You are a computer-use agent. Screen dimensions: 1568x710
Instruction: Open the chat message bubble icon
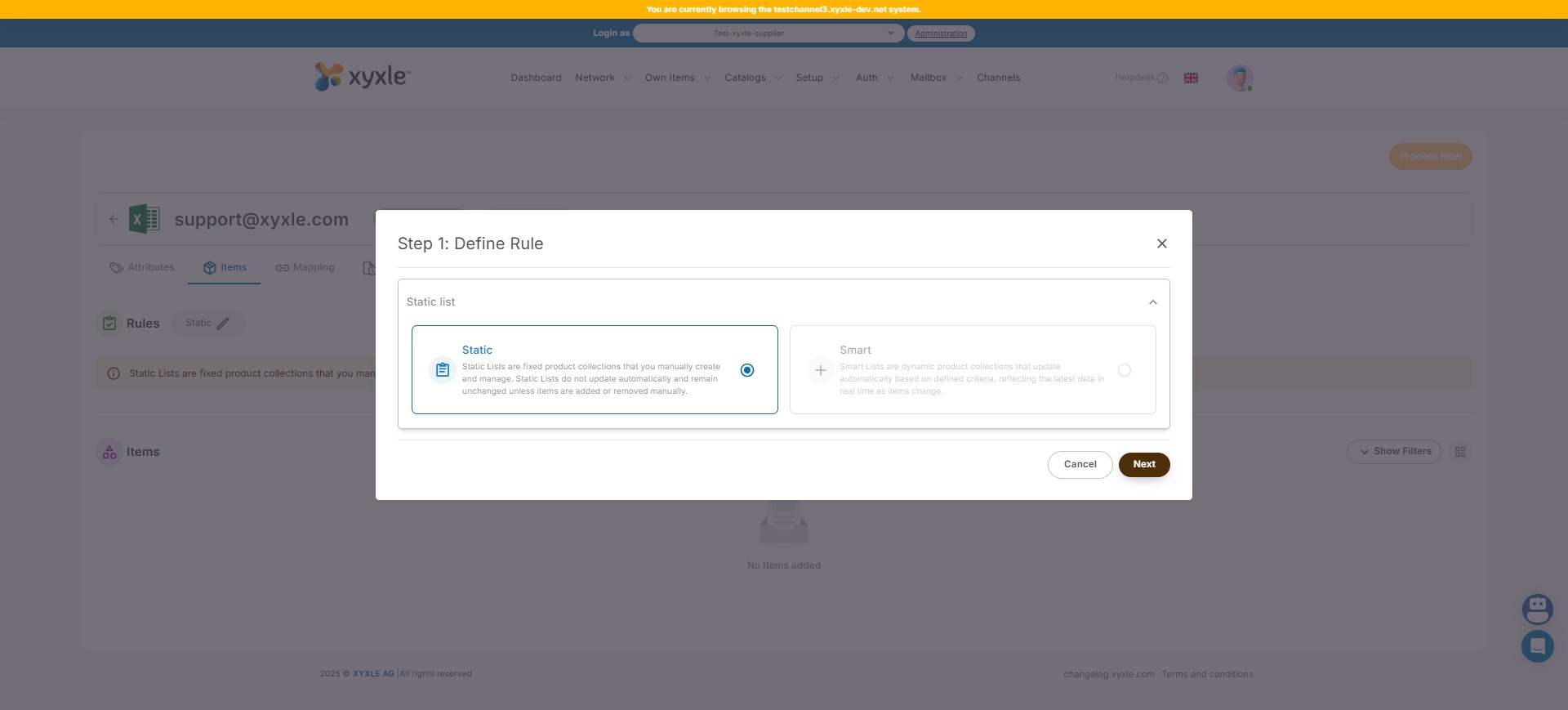coord(1536,646)
